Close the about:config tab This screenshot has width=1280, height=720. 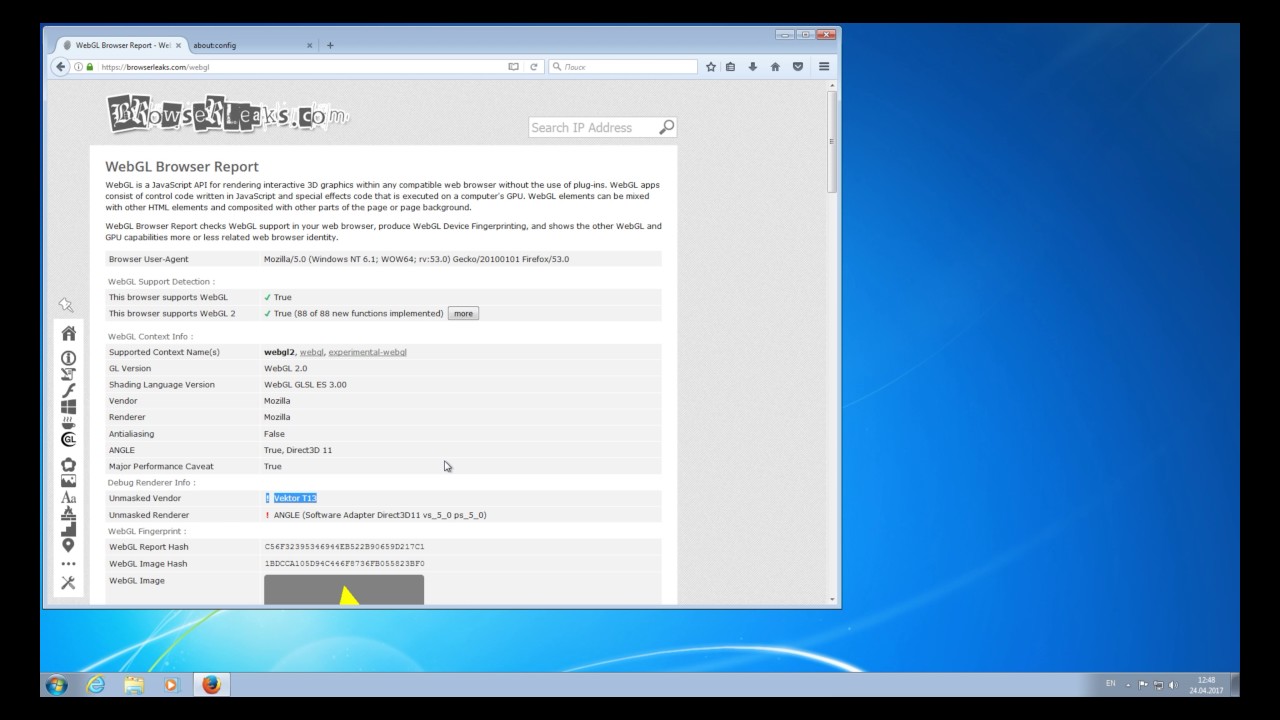point(310,45)
